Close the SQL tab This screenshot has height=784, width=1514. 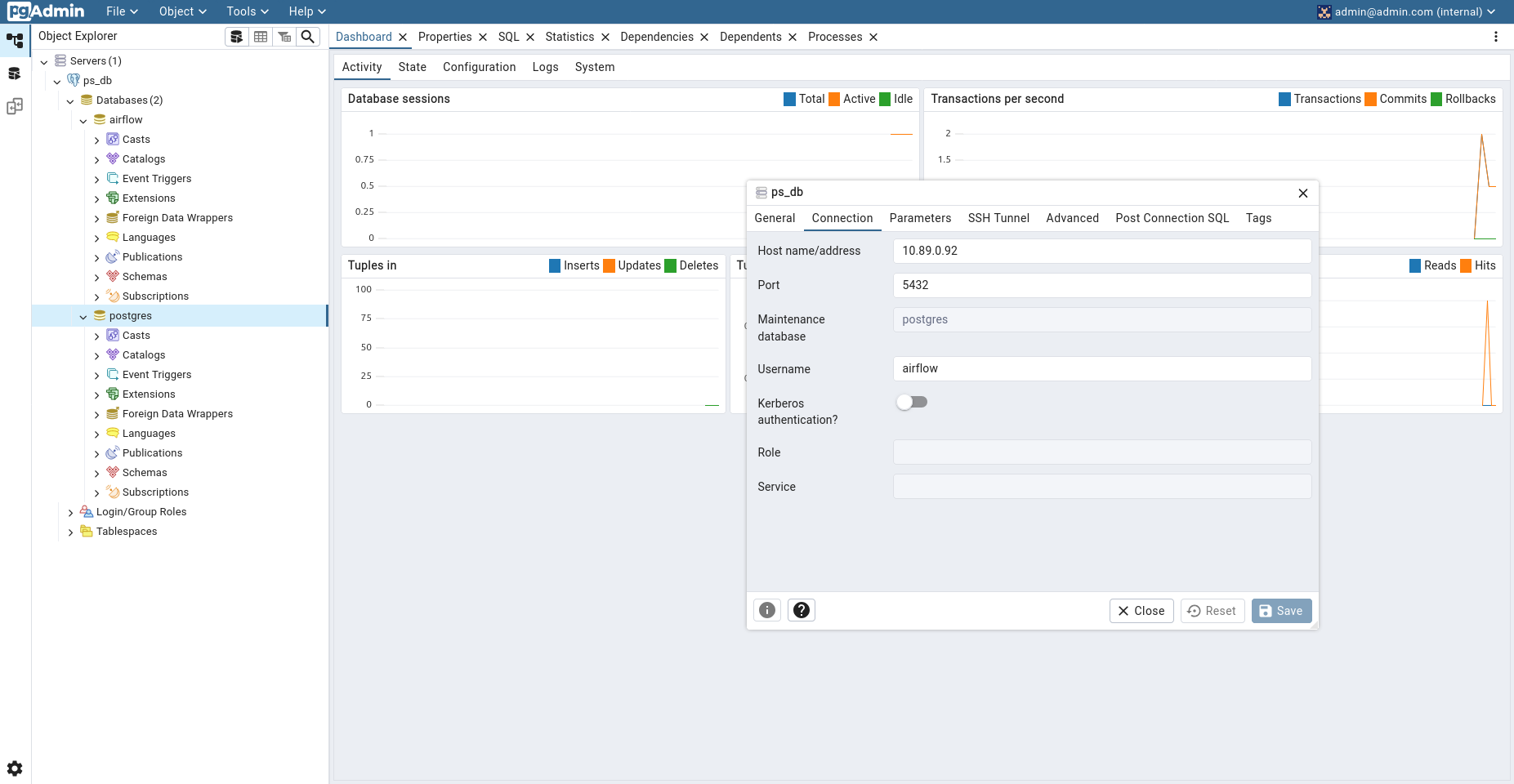tap(530, 37)
